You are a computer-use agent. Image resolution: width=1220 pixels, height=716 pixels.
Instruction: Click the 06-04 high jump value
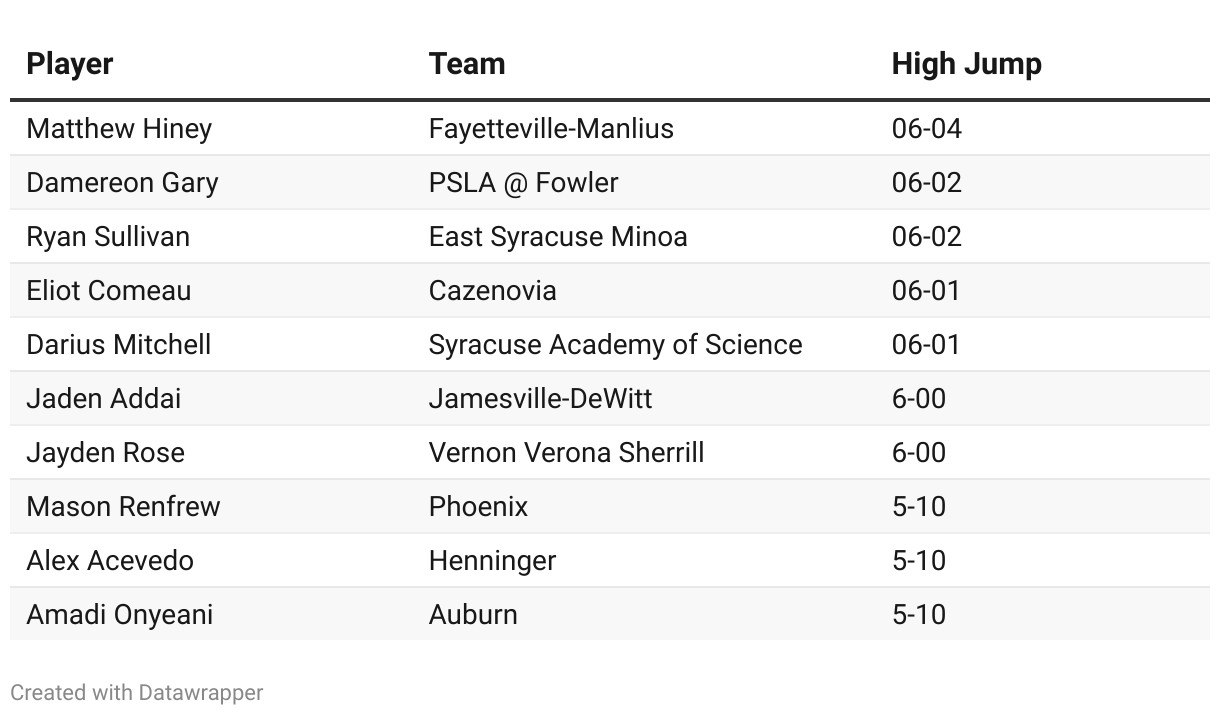click(926, 129)
